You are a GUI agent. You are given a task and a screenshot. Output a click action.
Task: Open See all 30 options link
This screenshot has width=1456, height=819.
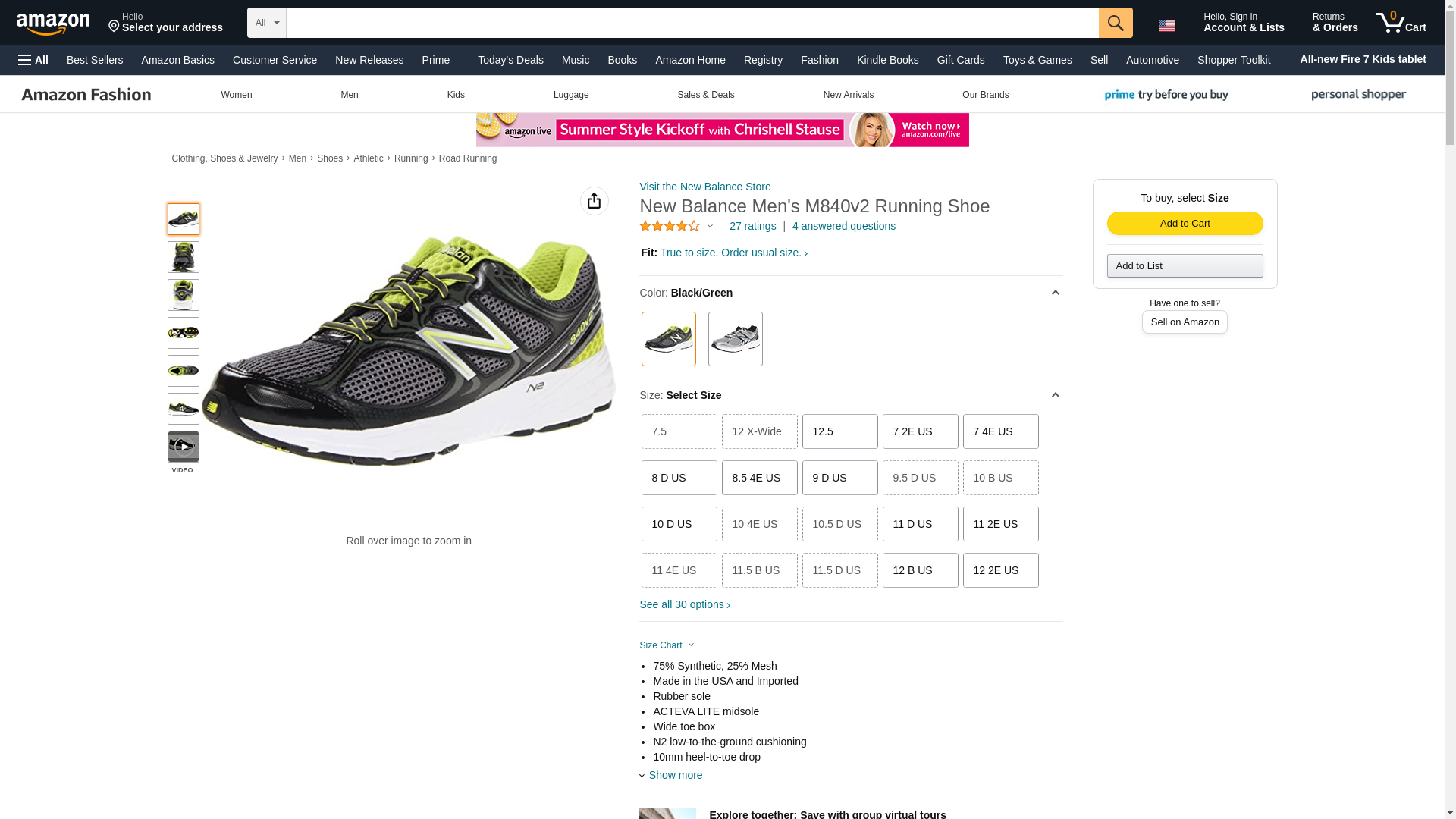click(684, 604)
